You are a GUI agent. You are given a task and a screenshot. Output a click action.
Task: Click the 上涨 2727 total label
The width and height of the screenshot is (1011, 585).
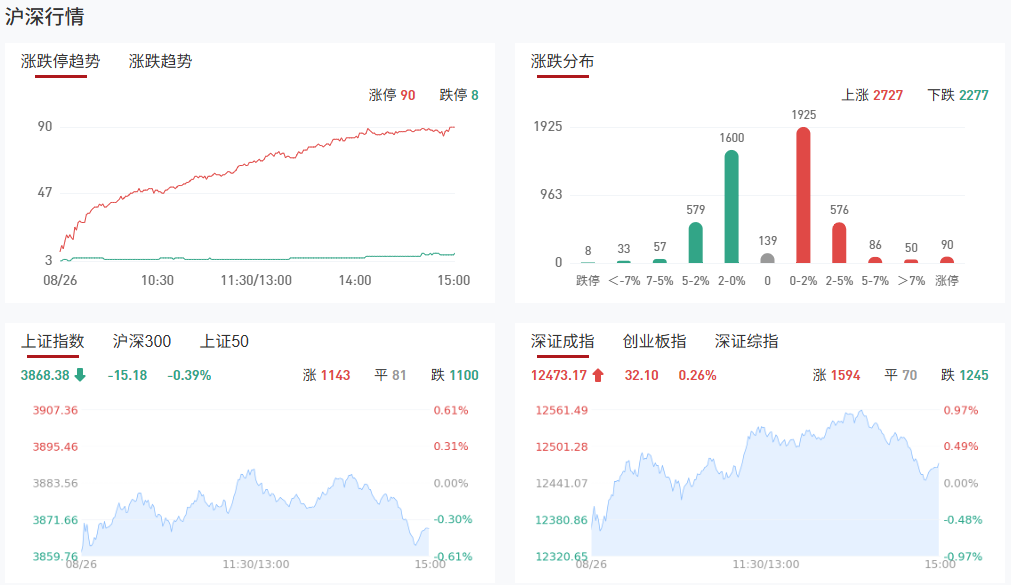[872, 95]
